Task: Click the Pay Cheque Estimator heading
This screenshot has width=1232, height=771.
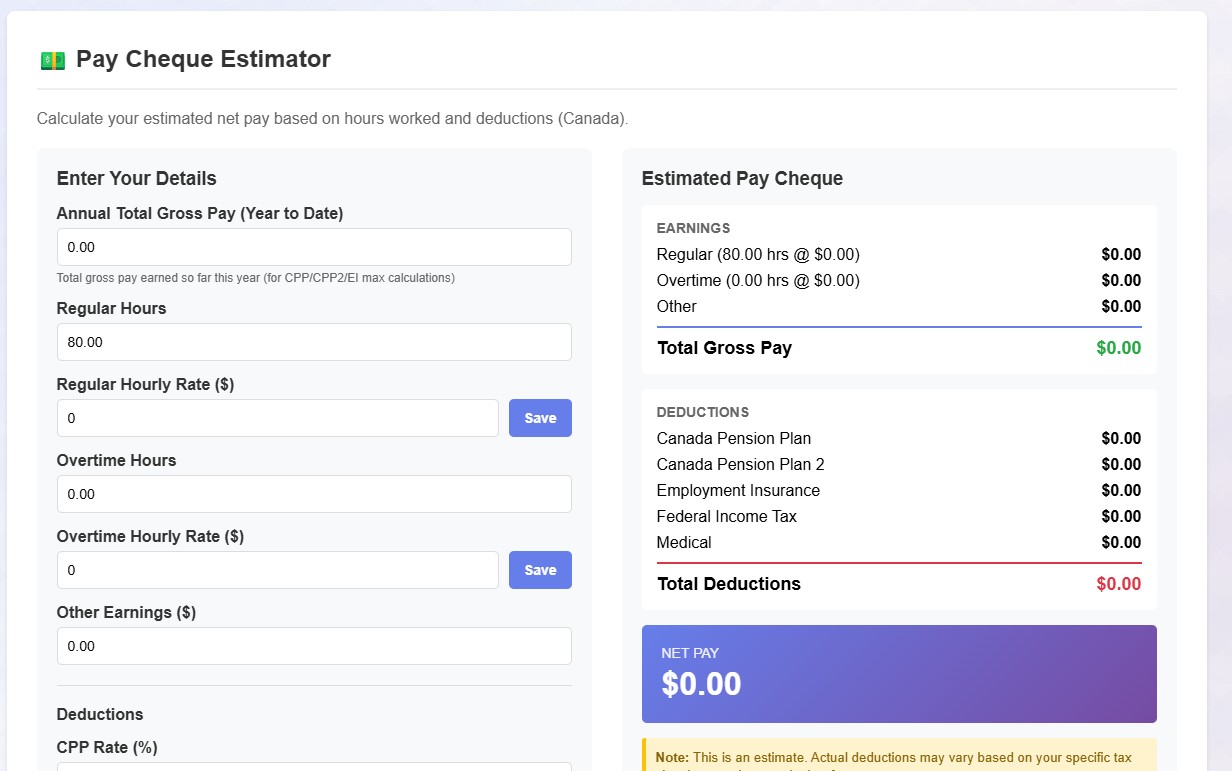Action: 203,59
